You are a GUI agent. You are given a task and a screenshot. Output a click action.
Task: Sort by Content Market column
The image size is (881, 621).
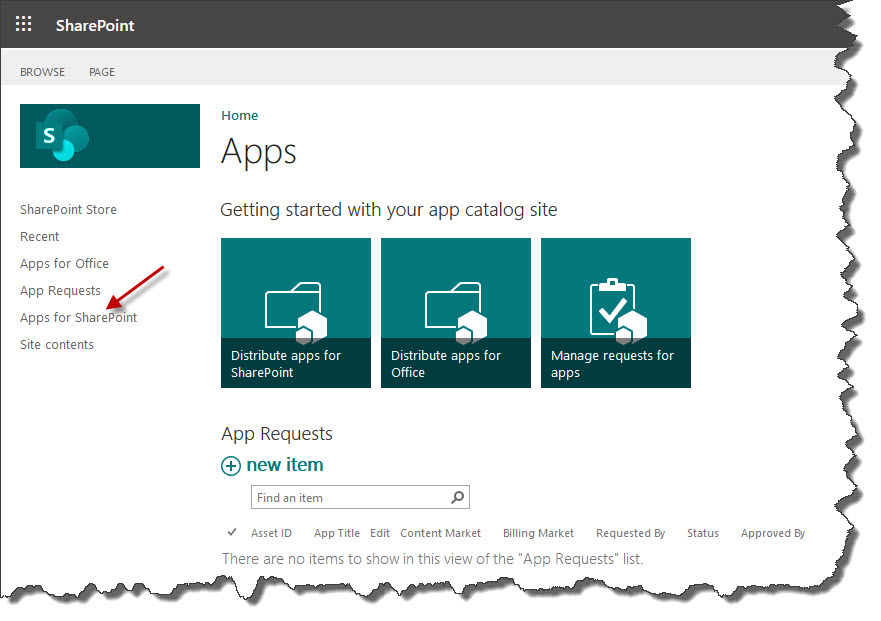point(440,533)
